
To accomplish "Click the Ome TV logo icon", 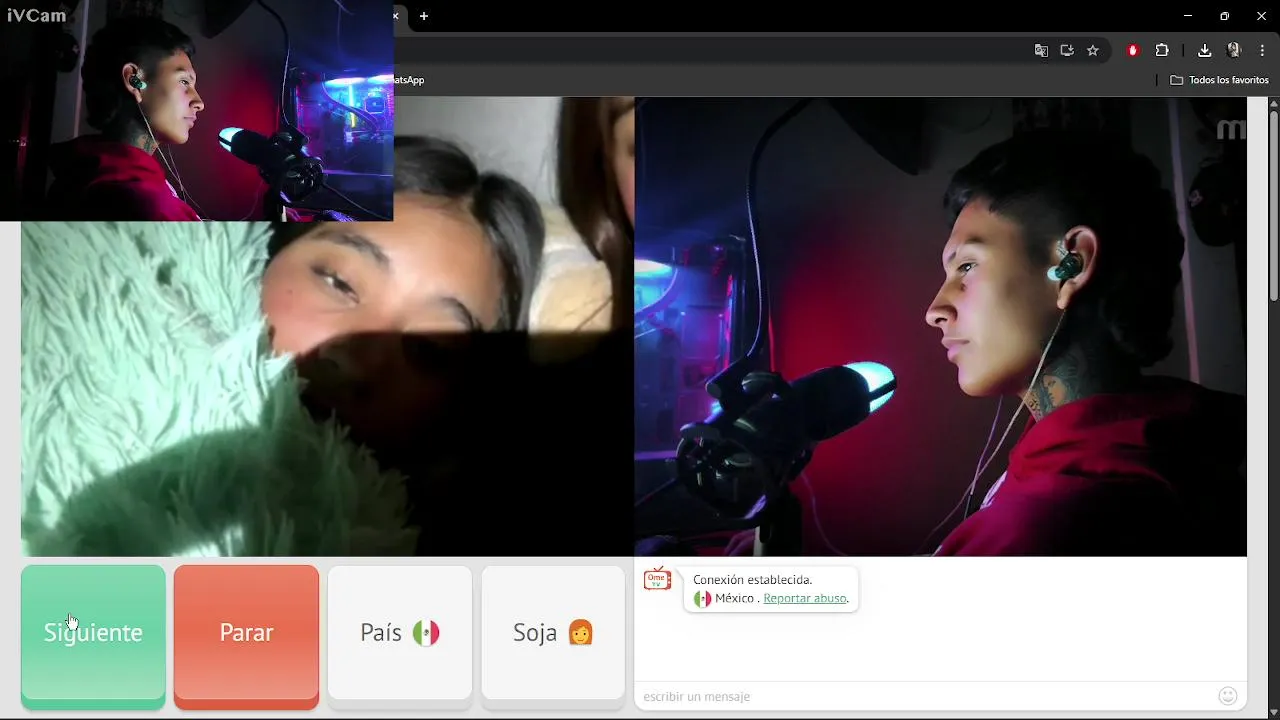I will tap(657, 580).
